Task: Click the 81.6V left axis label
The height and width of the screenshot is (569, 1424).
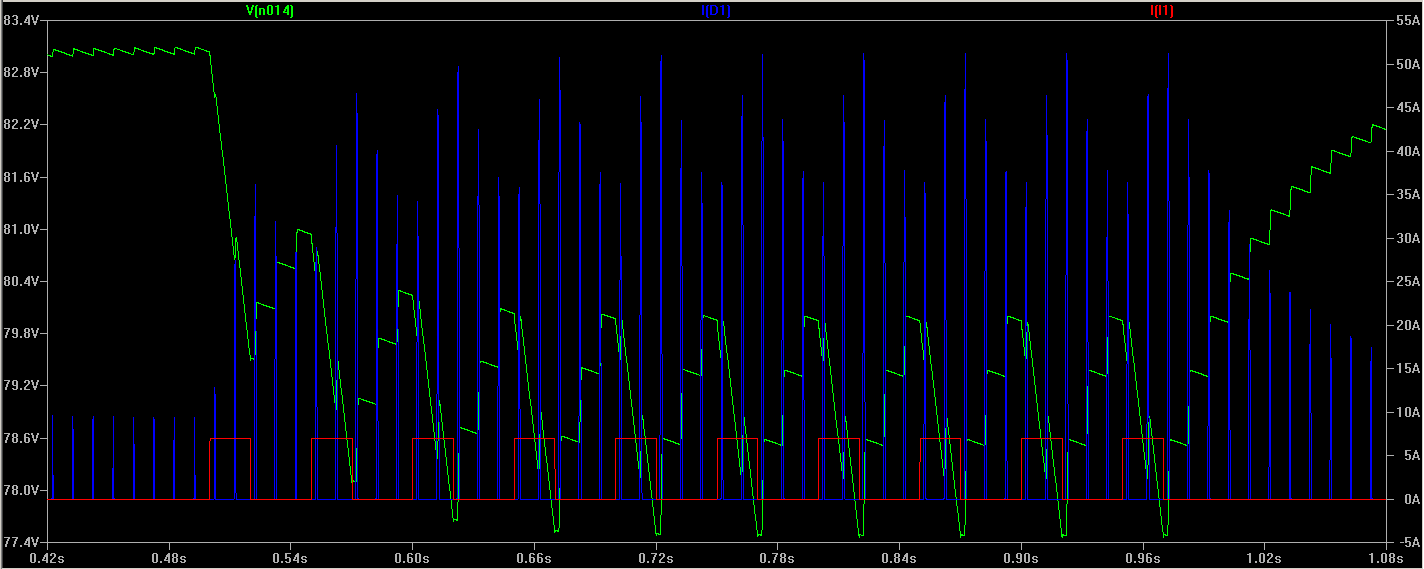Action: (x=21, y=177)
